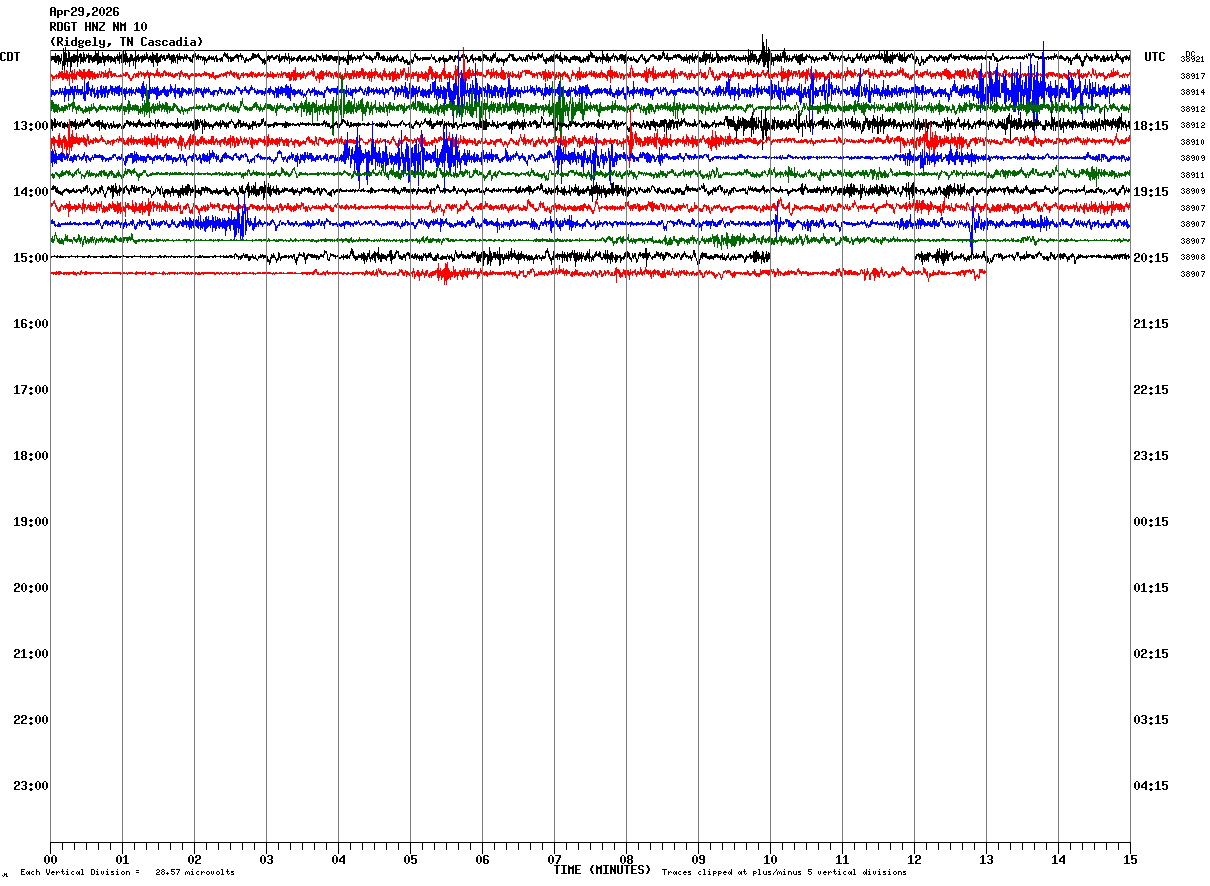This screenshot has height=886, width=1210.
Task: Click the 'Traces clipped at plus/minus 5' note
Action: point(784,873)
